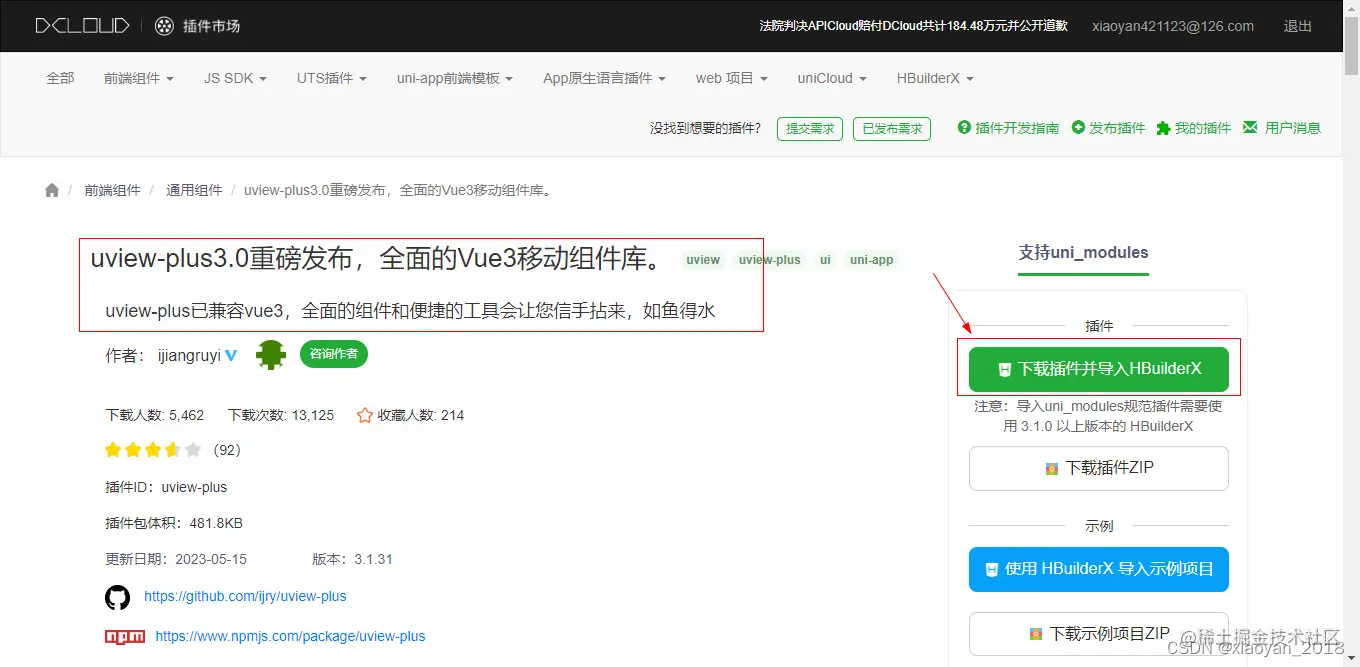Click the plugin title uview-plus3.0重磅发布
1360x667 pixels.
tap(376, 259)
